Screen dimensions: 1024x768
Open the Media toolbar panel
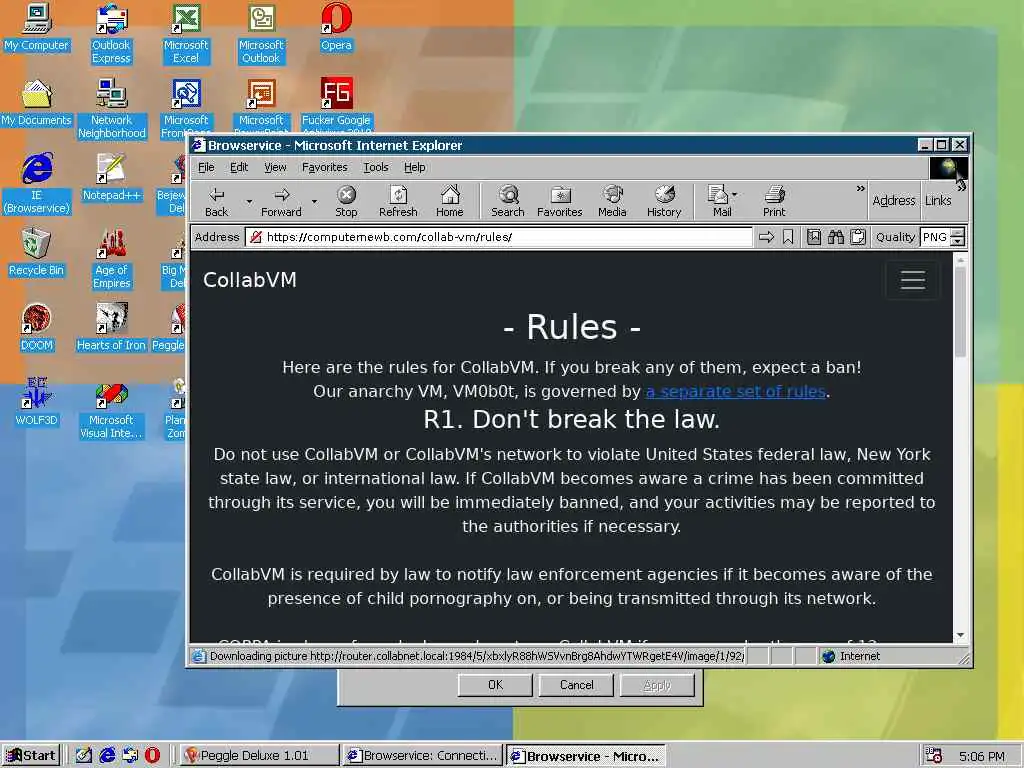click(612, 201)
